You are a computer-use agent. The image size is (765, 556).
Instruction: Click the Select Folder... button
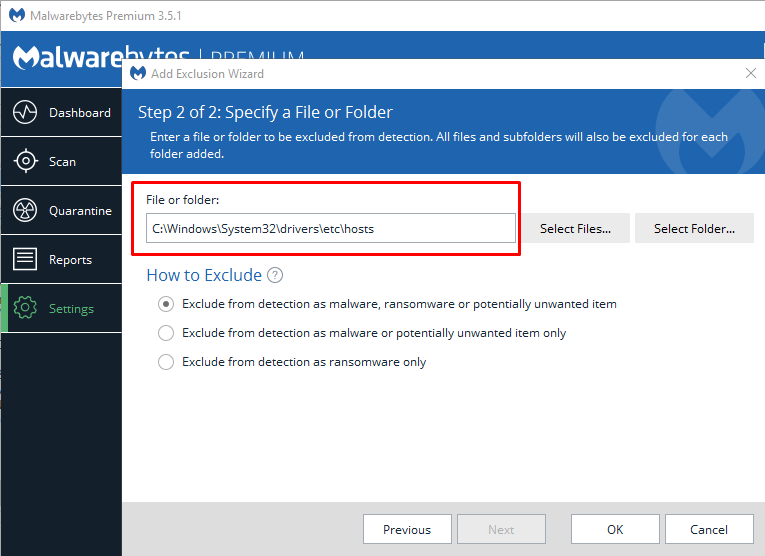(694, 228)
